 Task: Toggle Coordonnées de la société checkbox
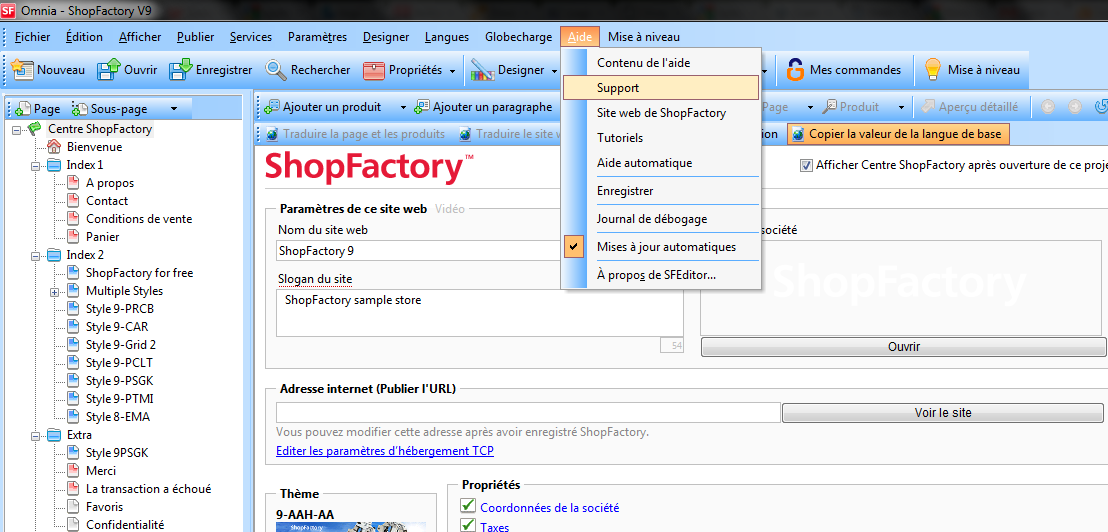(x=467, y=507)
